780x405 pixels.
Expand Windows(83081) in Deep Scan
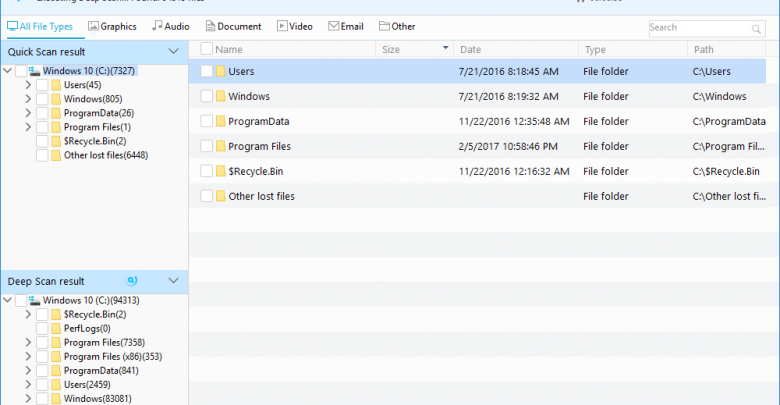28,399
